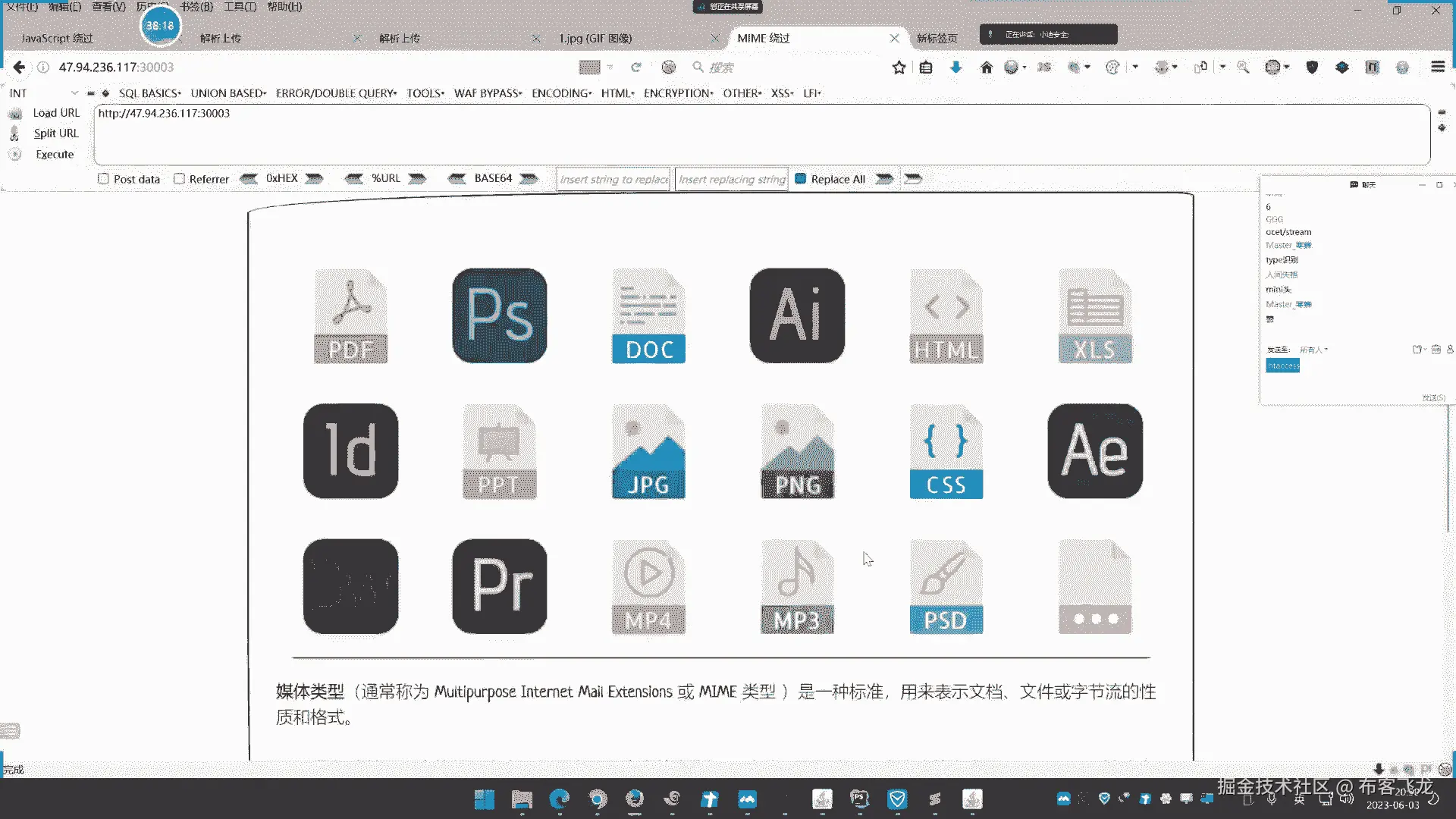Click the Insert string to replace field

tap(613, 179)
